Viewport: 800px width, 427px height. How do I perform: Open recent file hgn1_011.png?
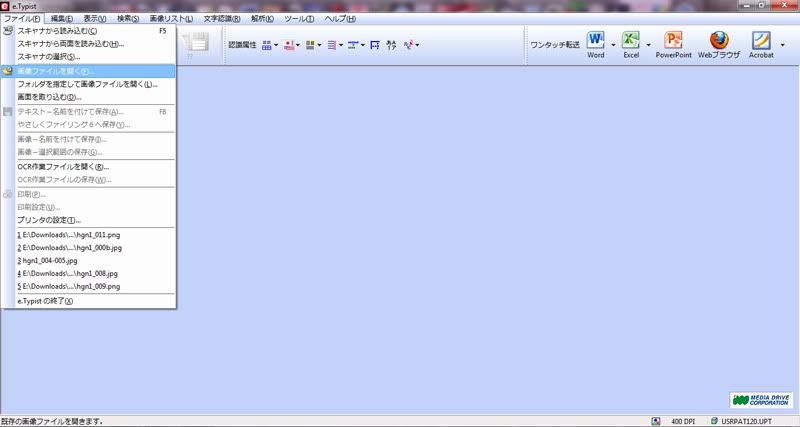point(89,235)
